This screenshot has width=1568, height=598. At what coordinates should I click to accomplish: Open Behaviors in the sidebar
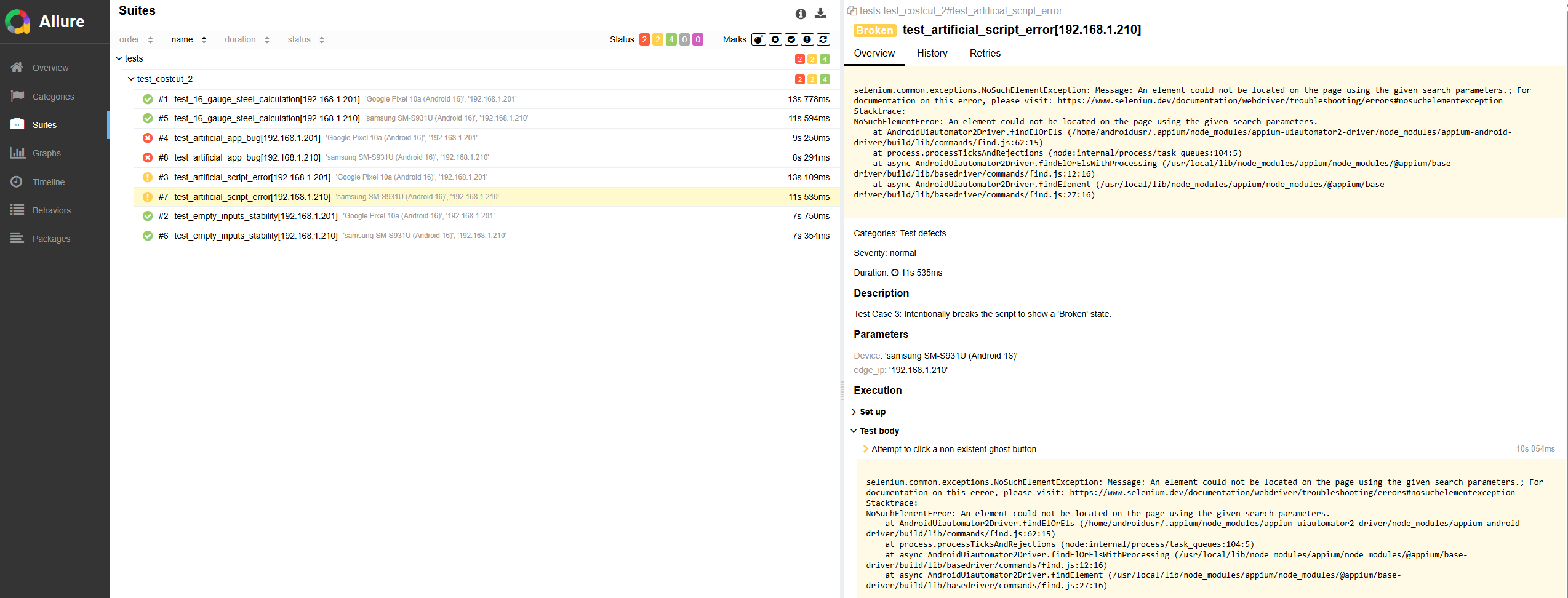click(52, 210)
